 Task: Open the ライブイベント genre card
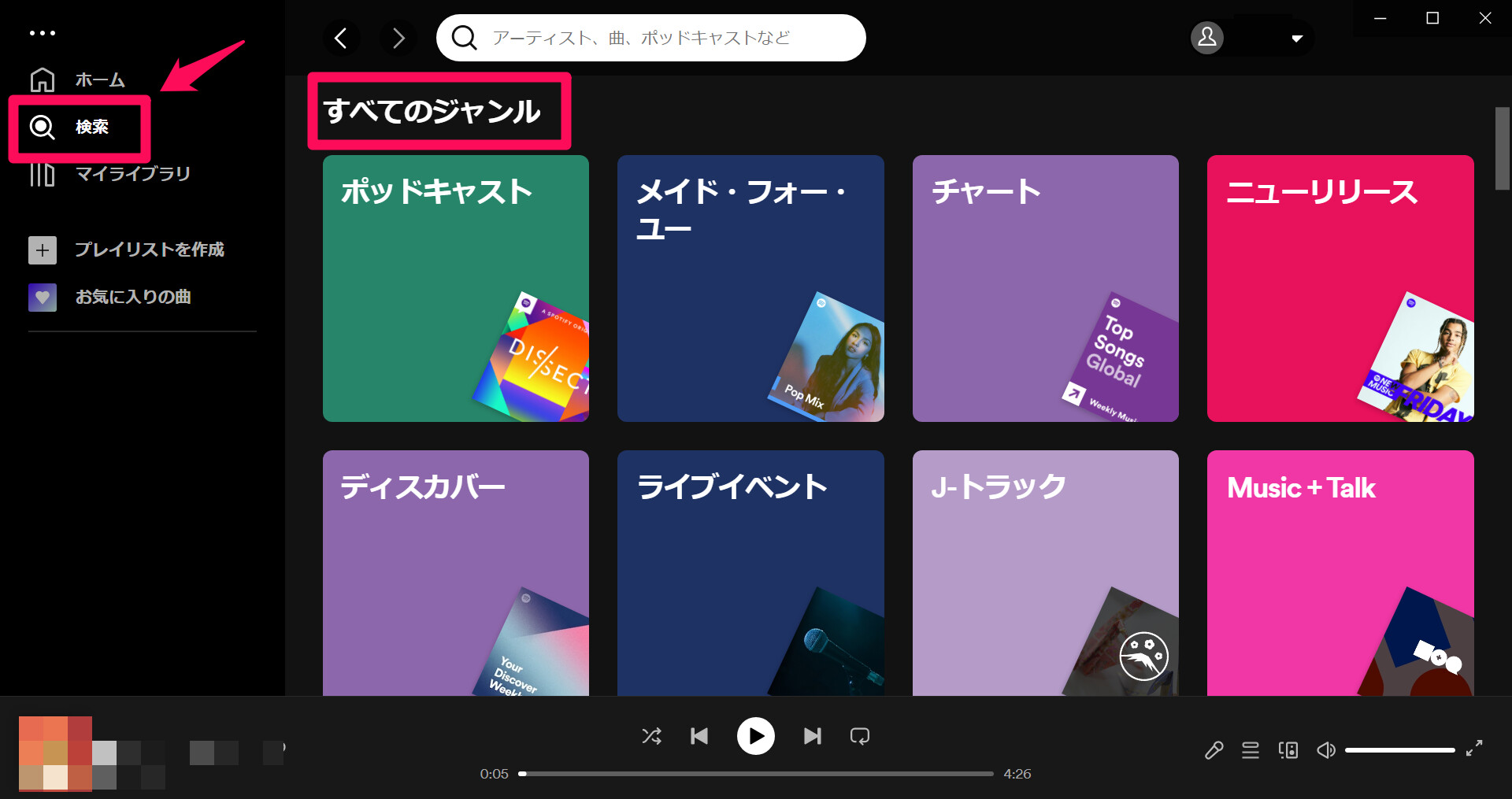pyautogui.click(x=750, y=572)
